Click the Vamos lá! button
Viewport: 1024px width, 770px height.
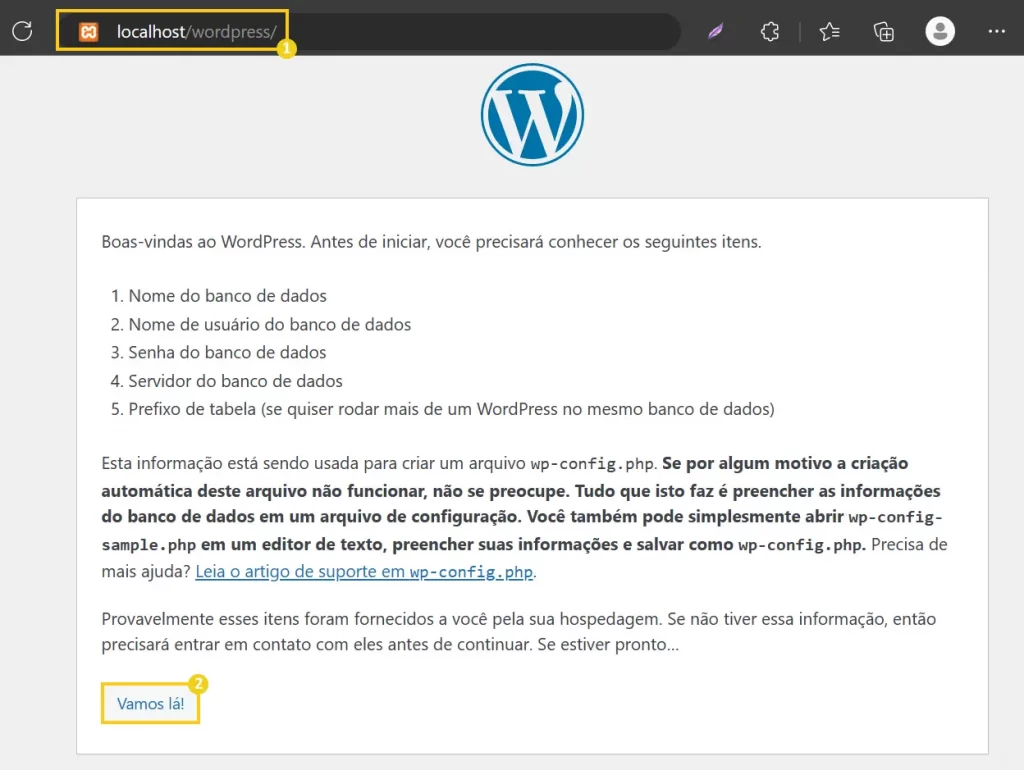click(150, 703)
